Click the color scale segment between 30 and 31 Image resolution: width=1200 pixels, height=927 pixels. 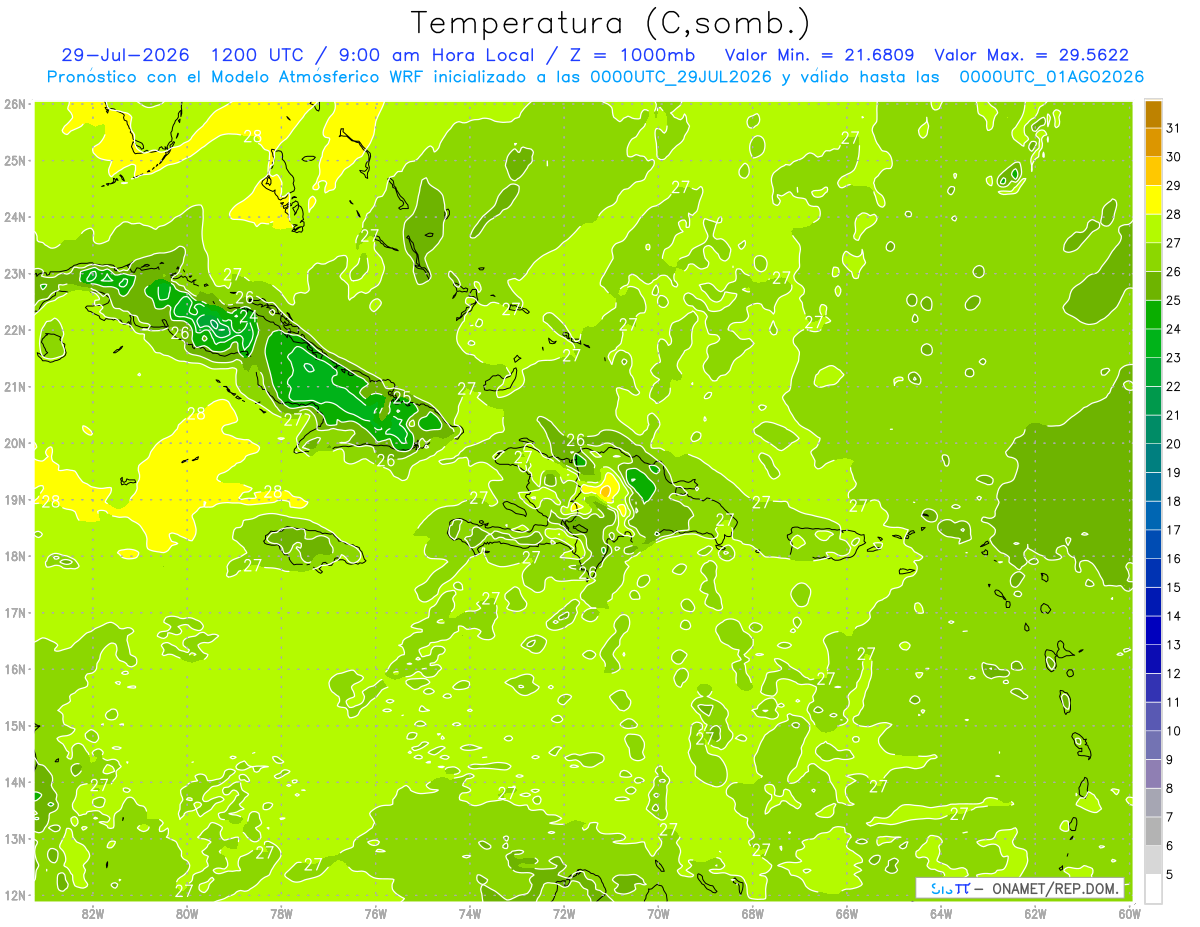pyautogui.click(x=1153, y=142)
